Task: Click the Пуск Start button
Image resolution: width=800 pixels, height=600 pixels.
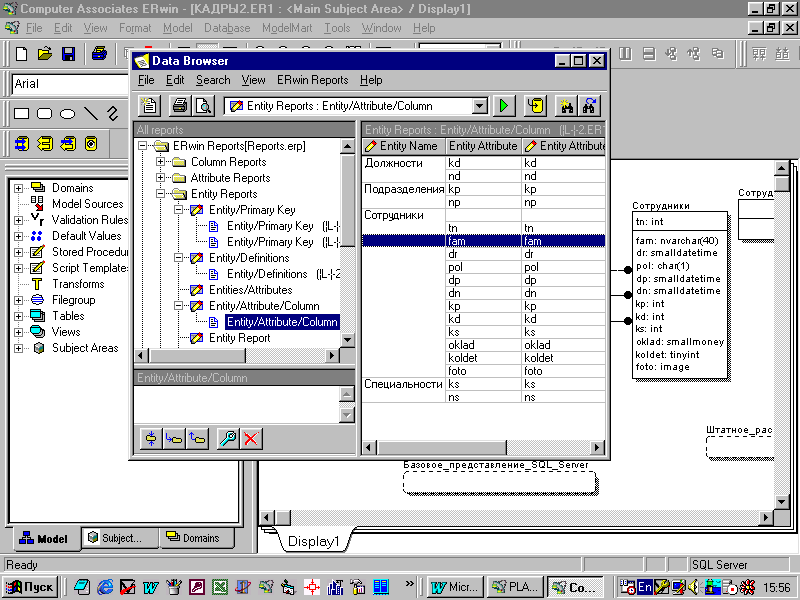Action: [x=30, y=587]
